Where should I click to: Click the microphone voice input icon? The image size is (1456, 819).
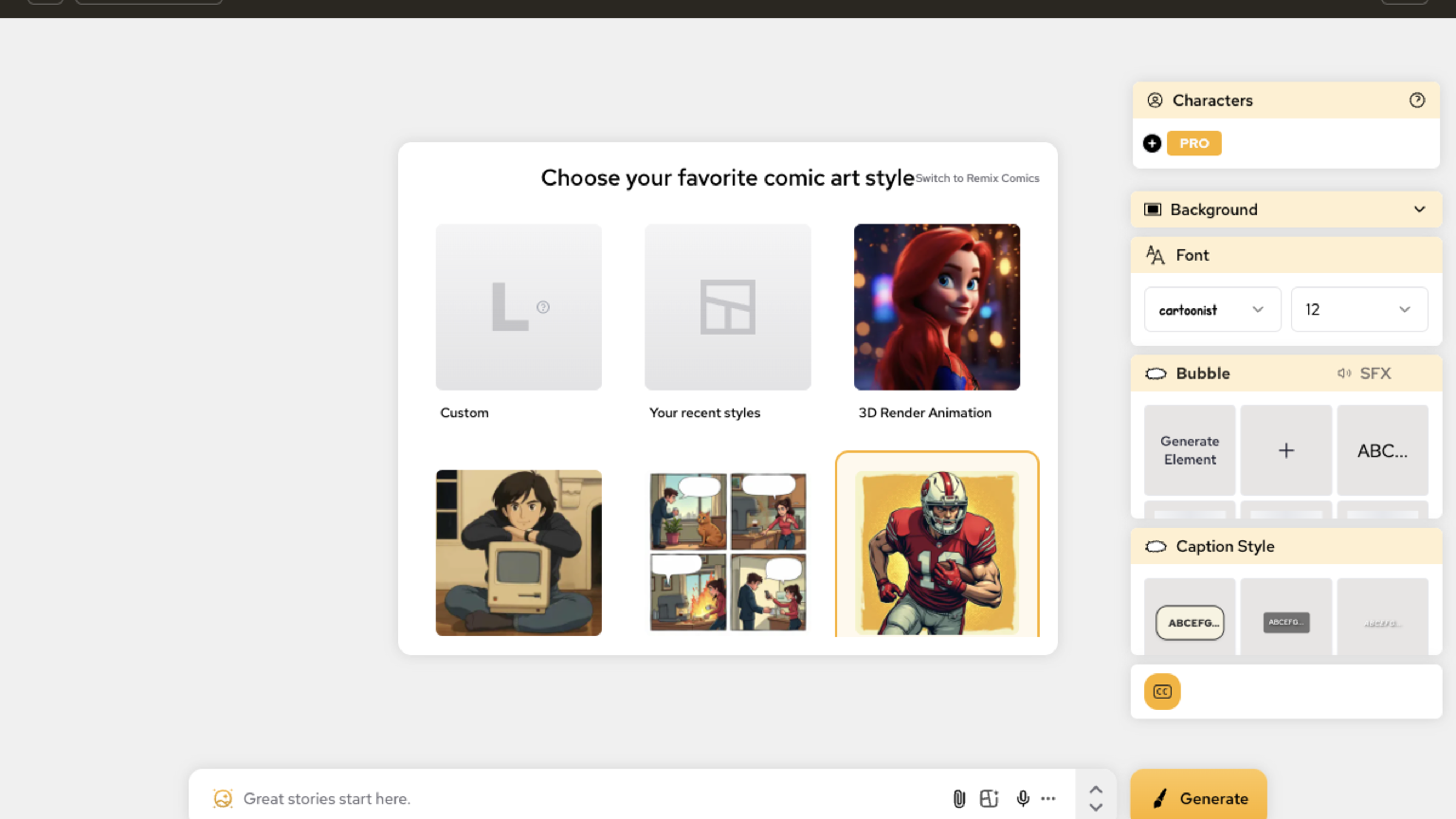[1023, 798]
